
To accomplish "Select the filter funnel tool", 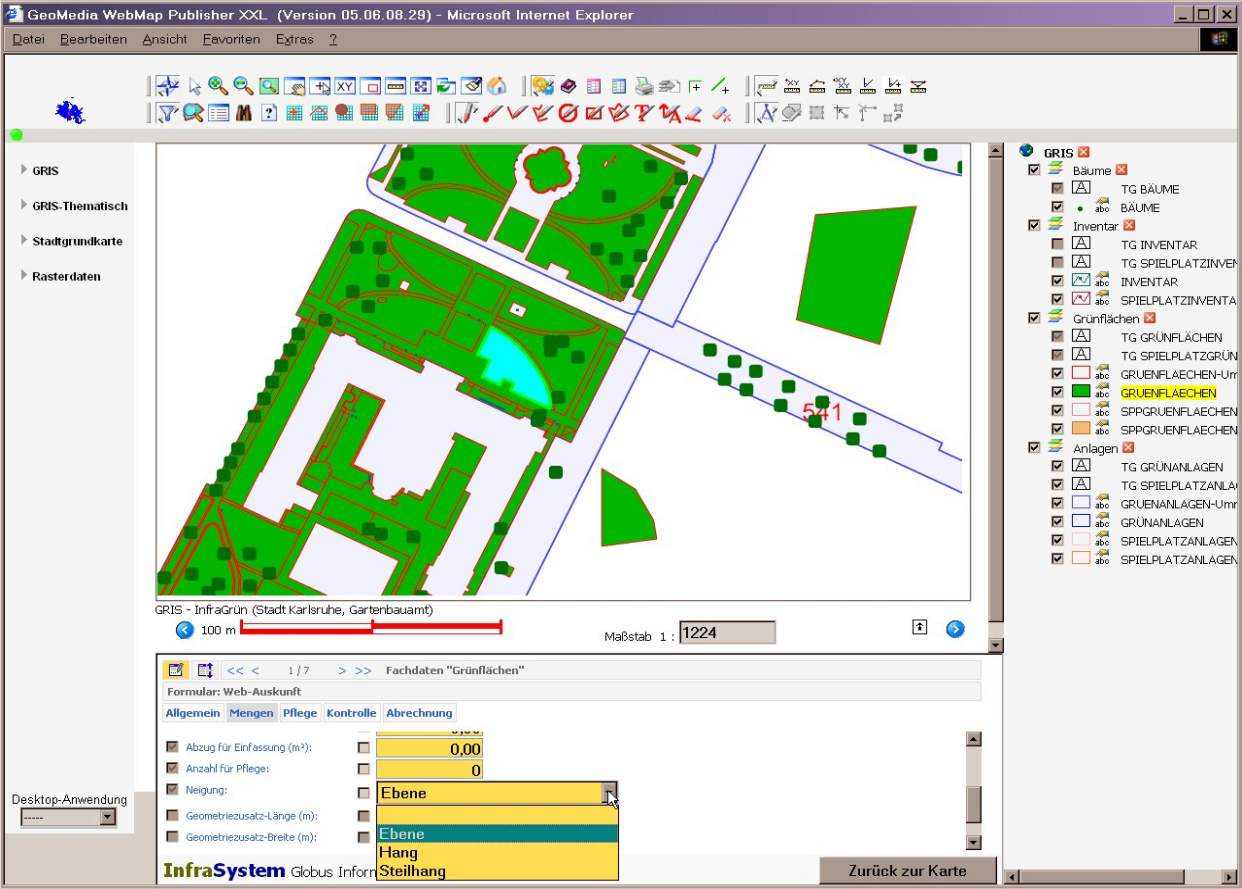I will [x=167, y=113].
